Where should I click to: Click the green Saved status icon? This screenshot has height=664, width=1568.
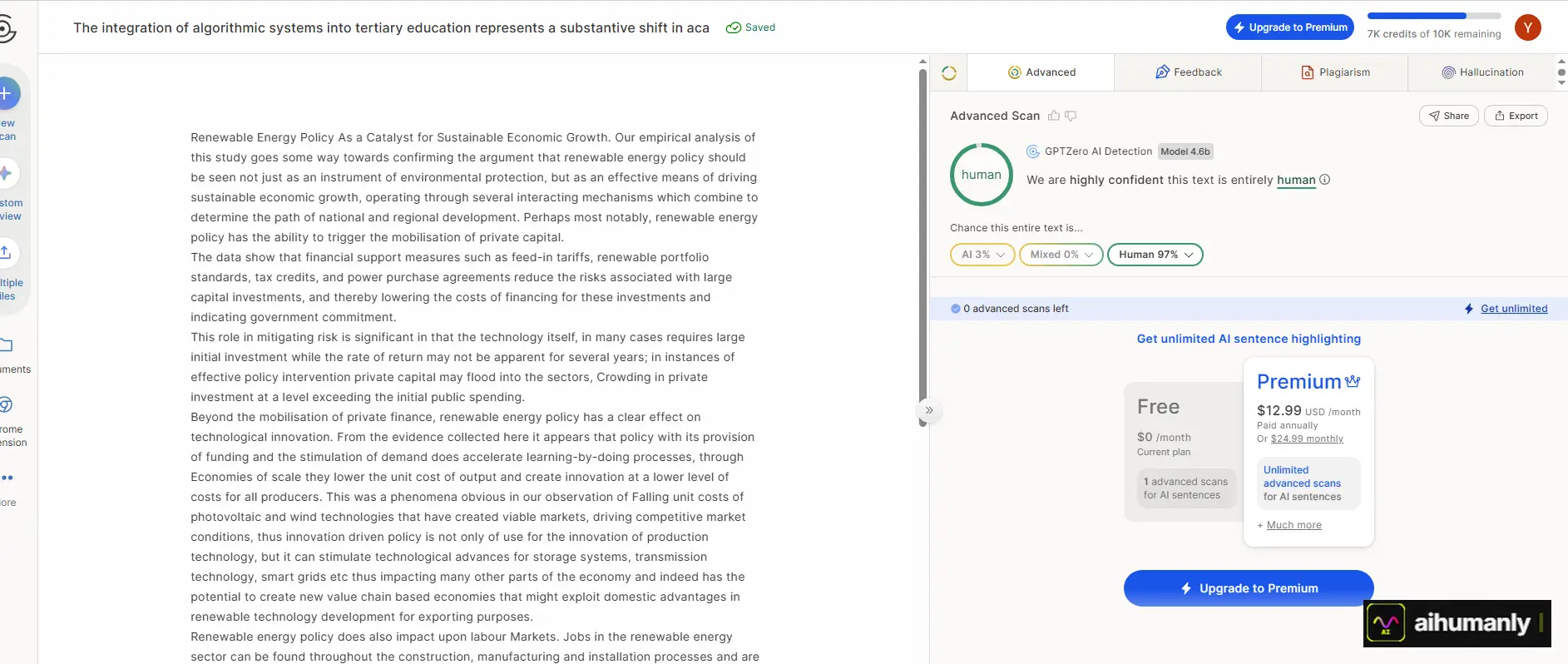point(733,27)
